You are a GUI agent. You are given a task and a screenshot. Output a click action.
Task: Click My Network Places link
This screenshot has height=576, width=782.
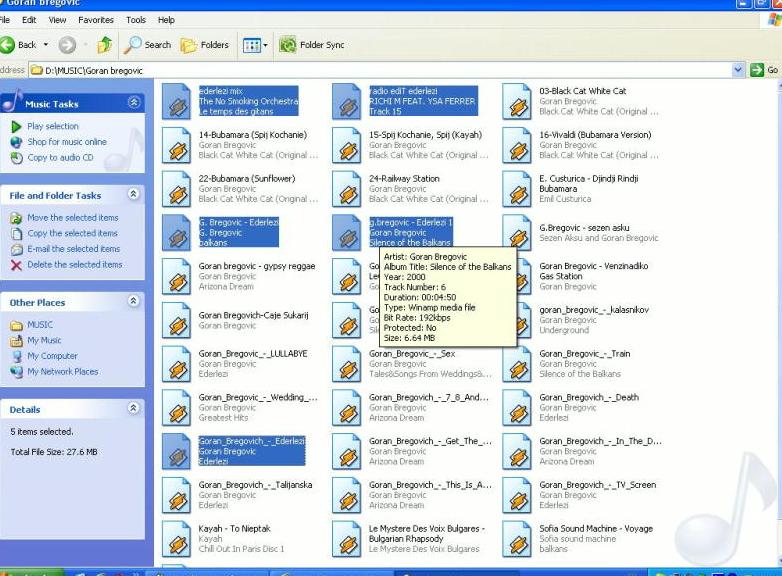click(x=62, y=372)
